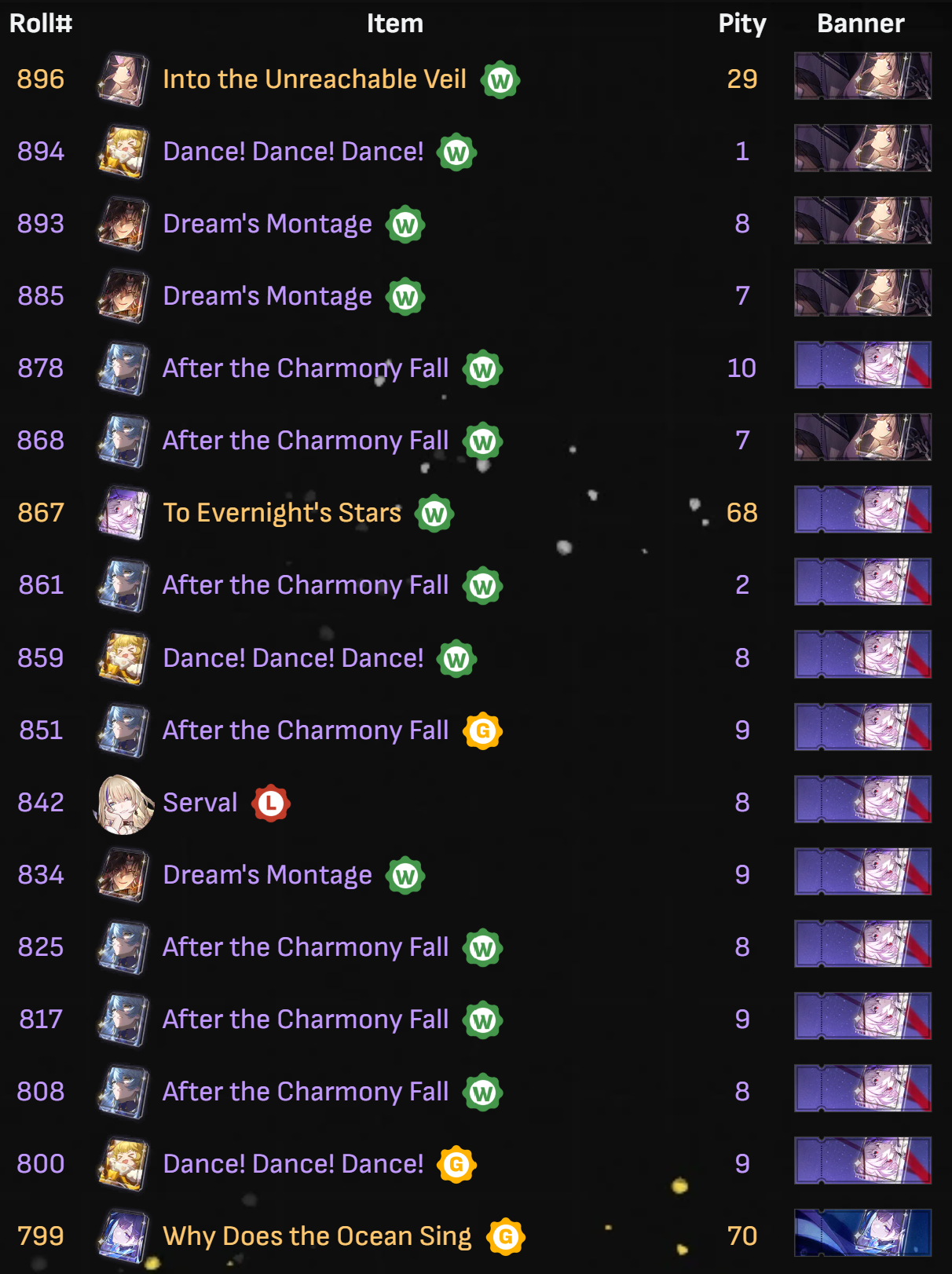Screen dimensions: 952x1274
Task: Click the To Evernight's Stars light cone icon
Action: [123, 514]
